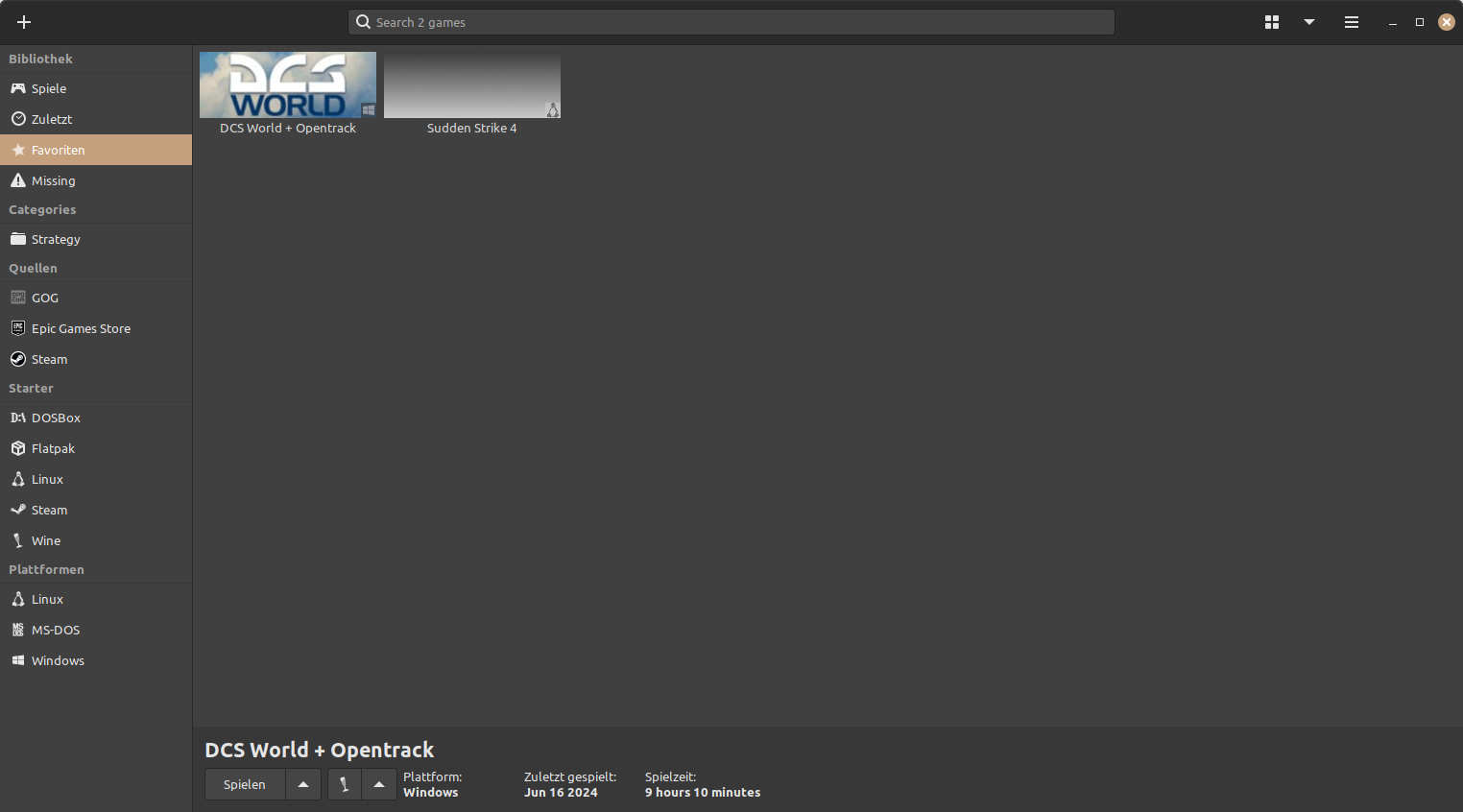Click the Windows badge on DCS World cover
This screenshot has width=1463, height=812.
(x=369, y=110)
